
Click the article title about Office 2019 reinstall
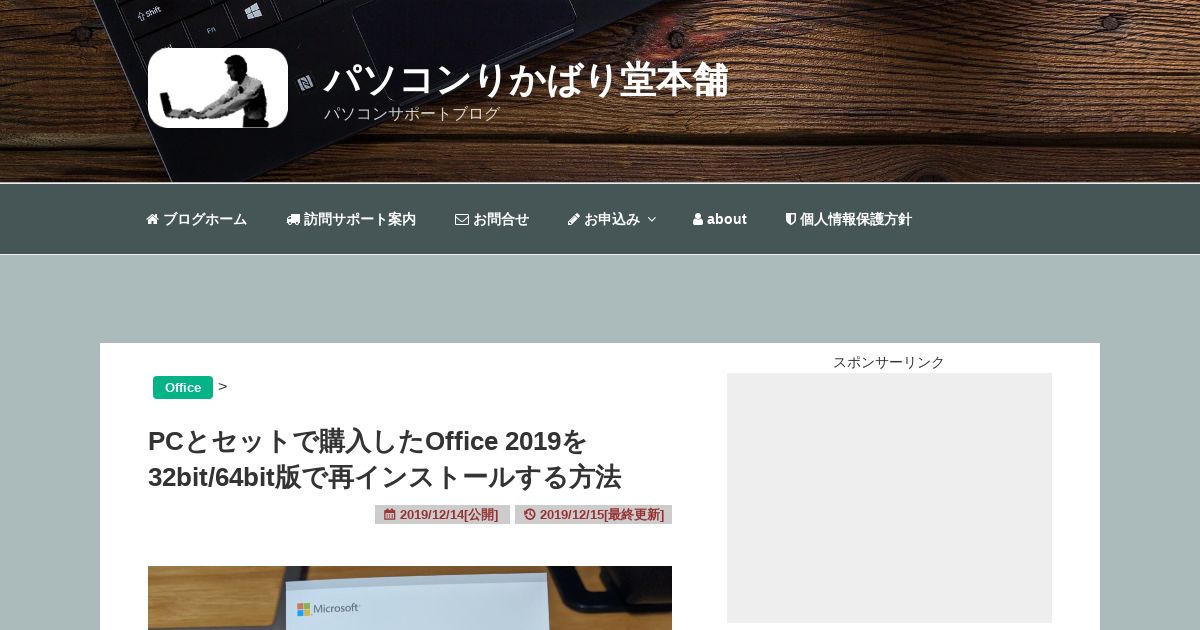tap(385, 459)
